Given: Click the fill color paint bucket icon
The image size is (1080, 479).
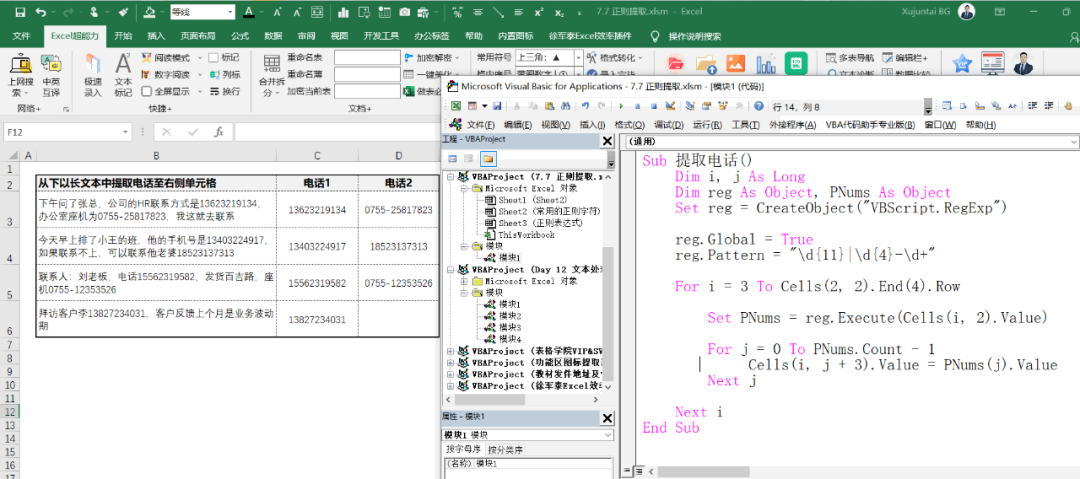Looking at the screenshot, I should point(149,12).
